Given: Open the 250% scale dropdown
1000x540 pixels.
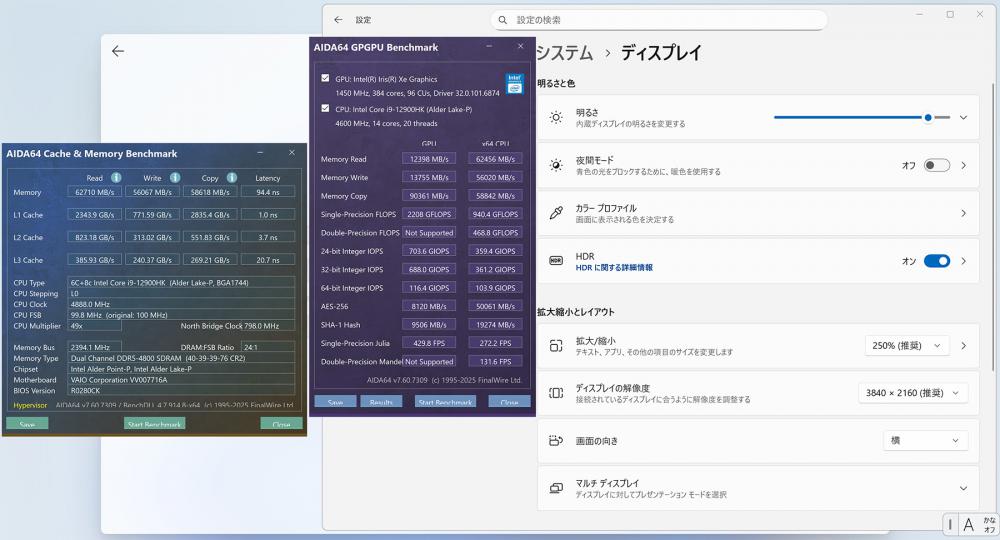Looking at the screenshot, I should click(x=906, y=346).
